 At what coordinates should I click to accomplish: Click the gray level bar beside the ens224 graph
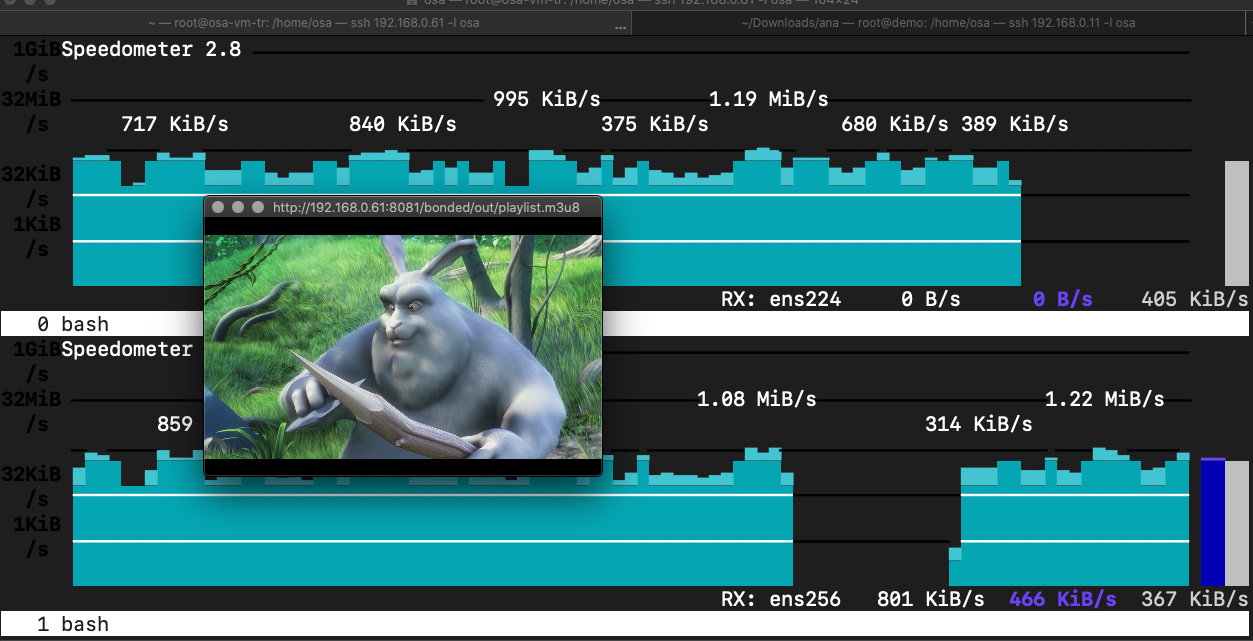[1237, 224]
